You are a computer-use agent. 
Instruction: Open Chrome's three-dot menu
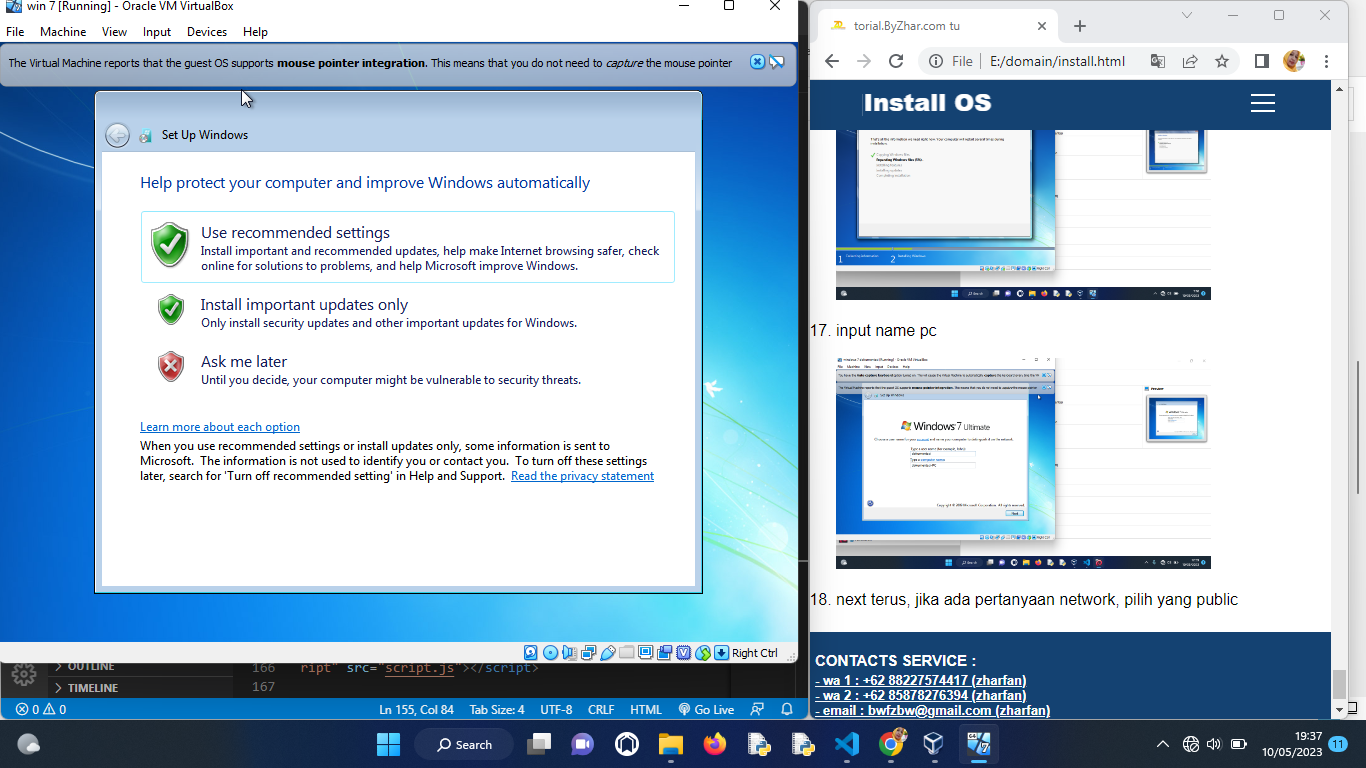pyautogui.click(x=1326, y=61)
